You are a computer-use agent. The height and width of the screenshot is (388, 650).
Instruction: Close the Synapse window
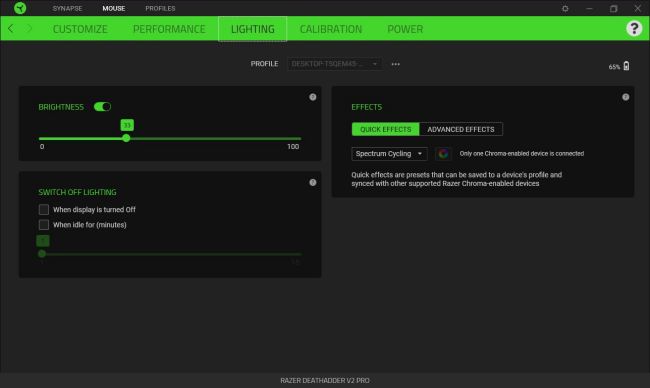click(x=638, y=8)
